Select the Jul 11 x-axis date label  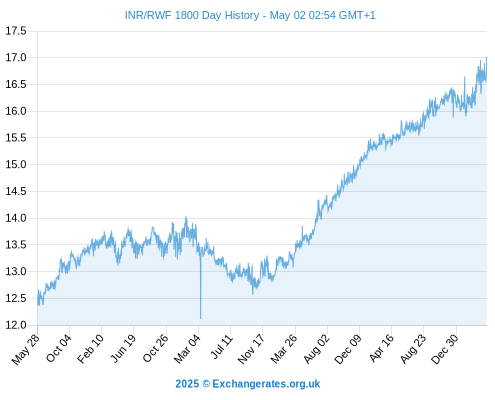pos(222,347)
